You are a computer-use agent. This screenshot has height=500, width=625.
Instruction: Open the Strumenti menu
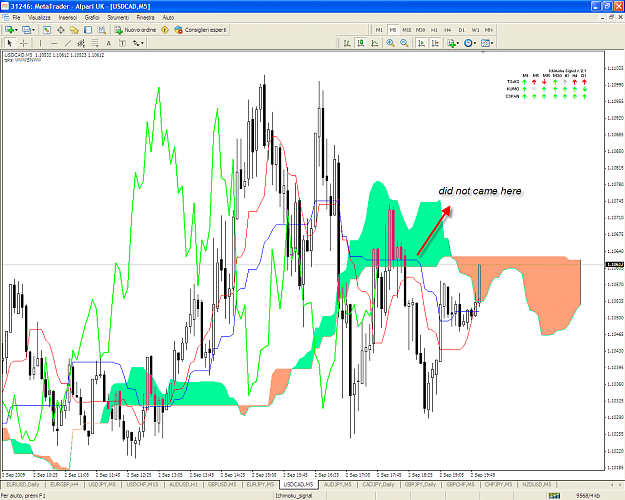pyautogui.click(x=118, y=18)
